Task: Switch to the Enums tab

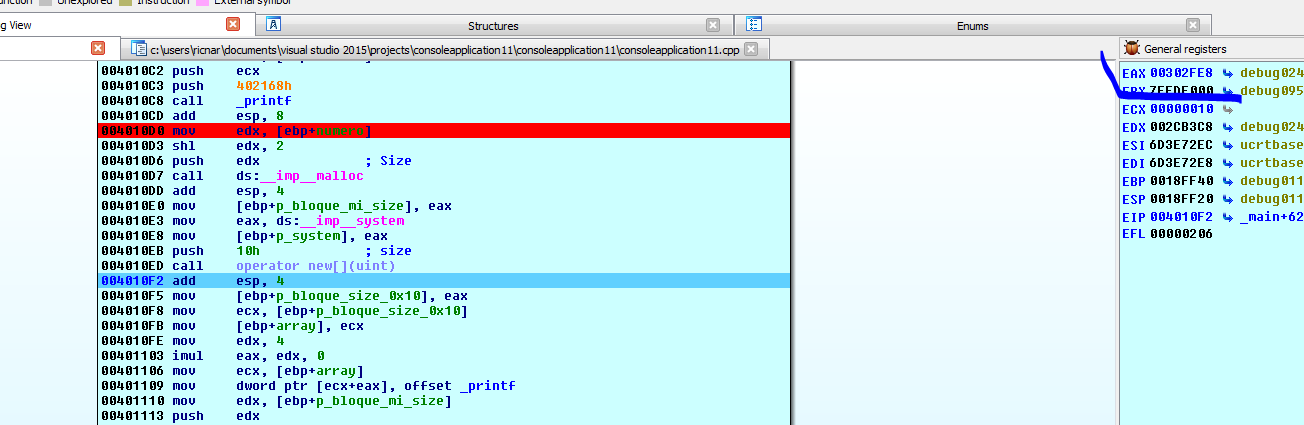Action: (973, 25)
